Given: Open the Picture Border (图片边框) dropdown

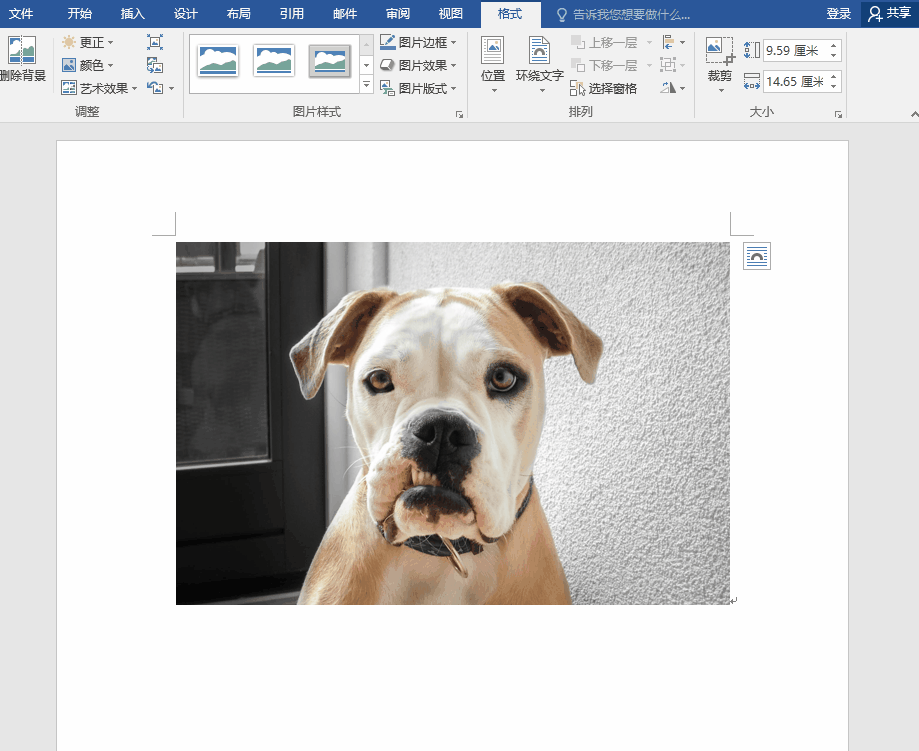Looking at the screenshot, I should pos(418,42).
